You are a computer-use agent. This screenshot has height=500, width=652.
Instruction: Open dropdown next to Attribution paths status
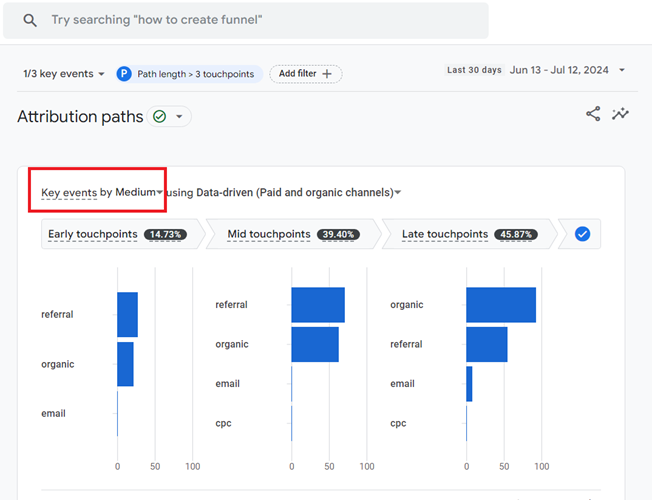click(179, 116)
